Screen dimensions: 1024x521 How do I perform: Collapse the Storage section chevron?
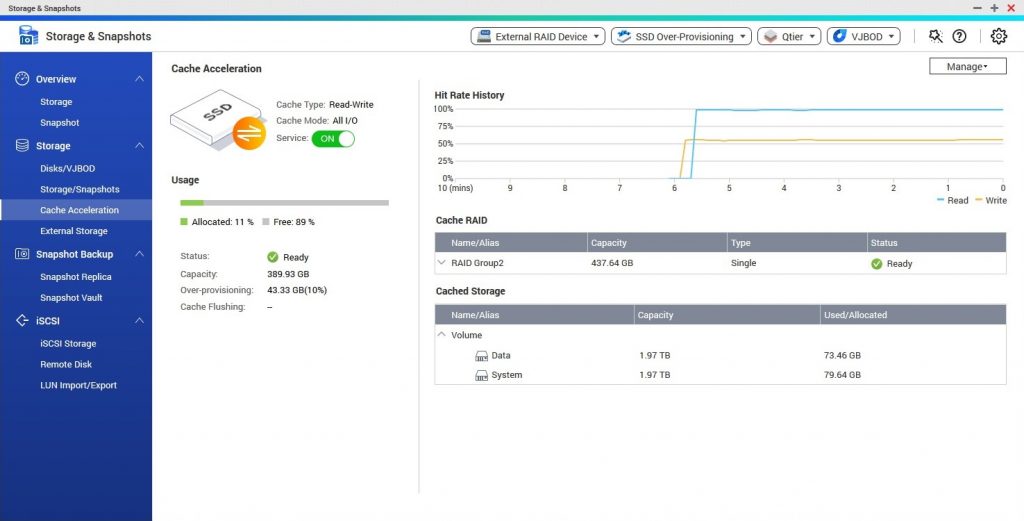click(x=139, y=146)
